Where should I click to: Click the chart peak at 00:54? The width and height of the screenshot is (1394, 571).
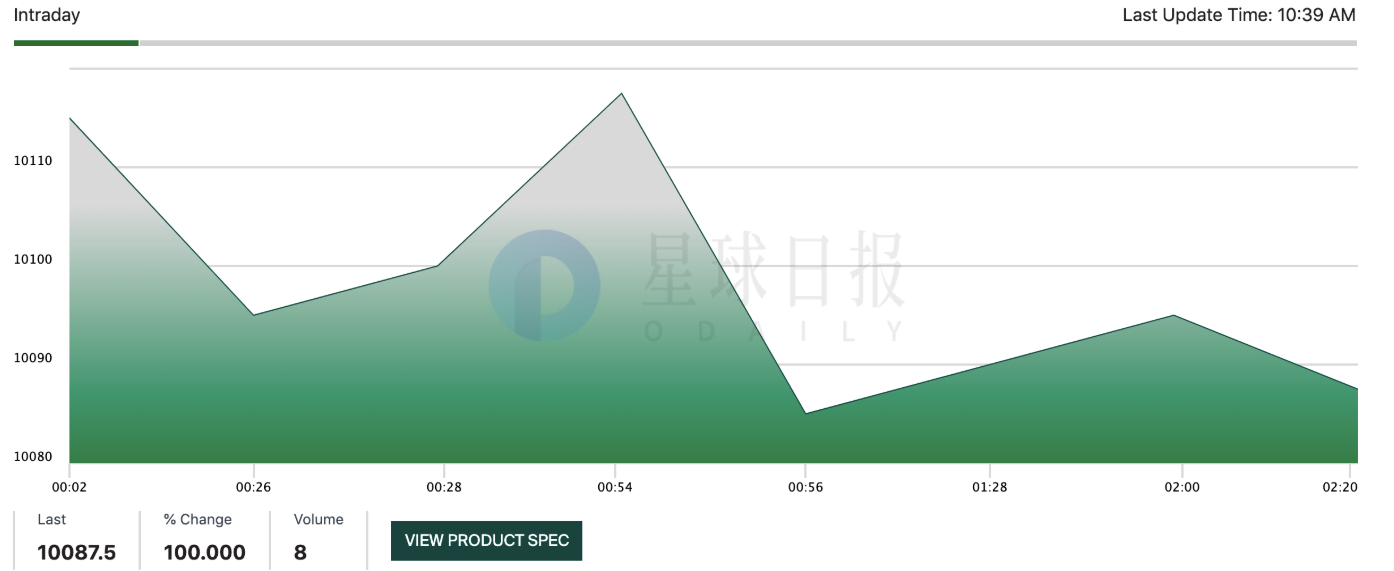622,94
